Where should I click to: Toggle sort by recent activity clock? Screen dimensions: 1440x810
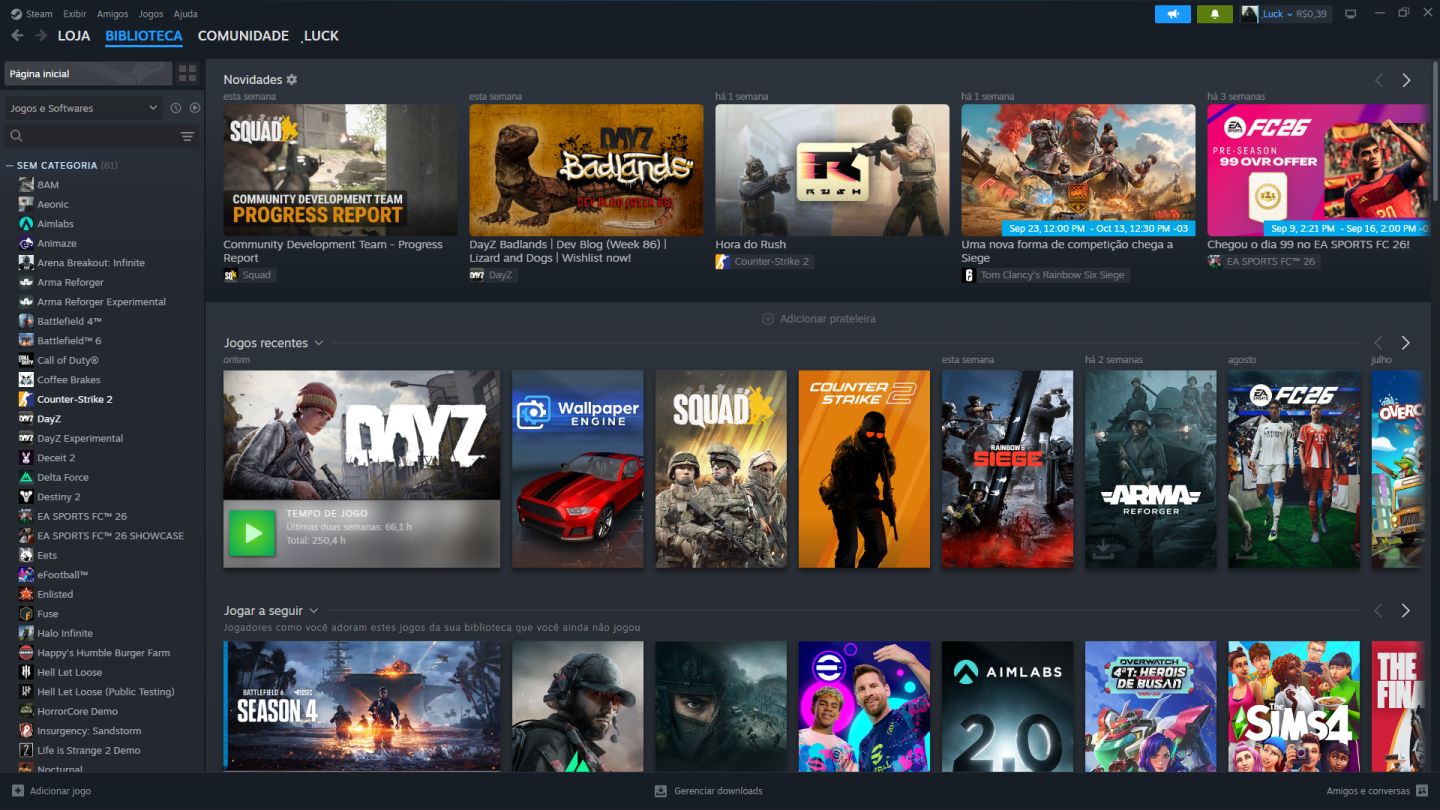[176, 108]
